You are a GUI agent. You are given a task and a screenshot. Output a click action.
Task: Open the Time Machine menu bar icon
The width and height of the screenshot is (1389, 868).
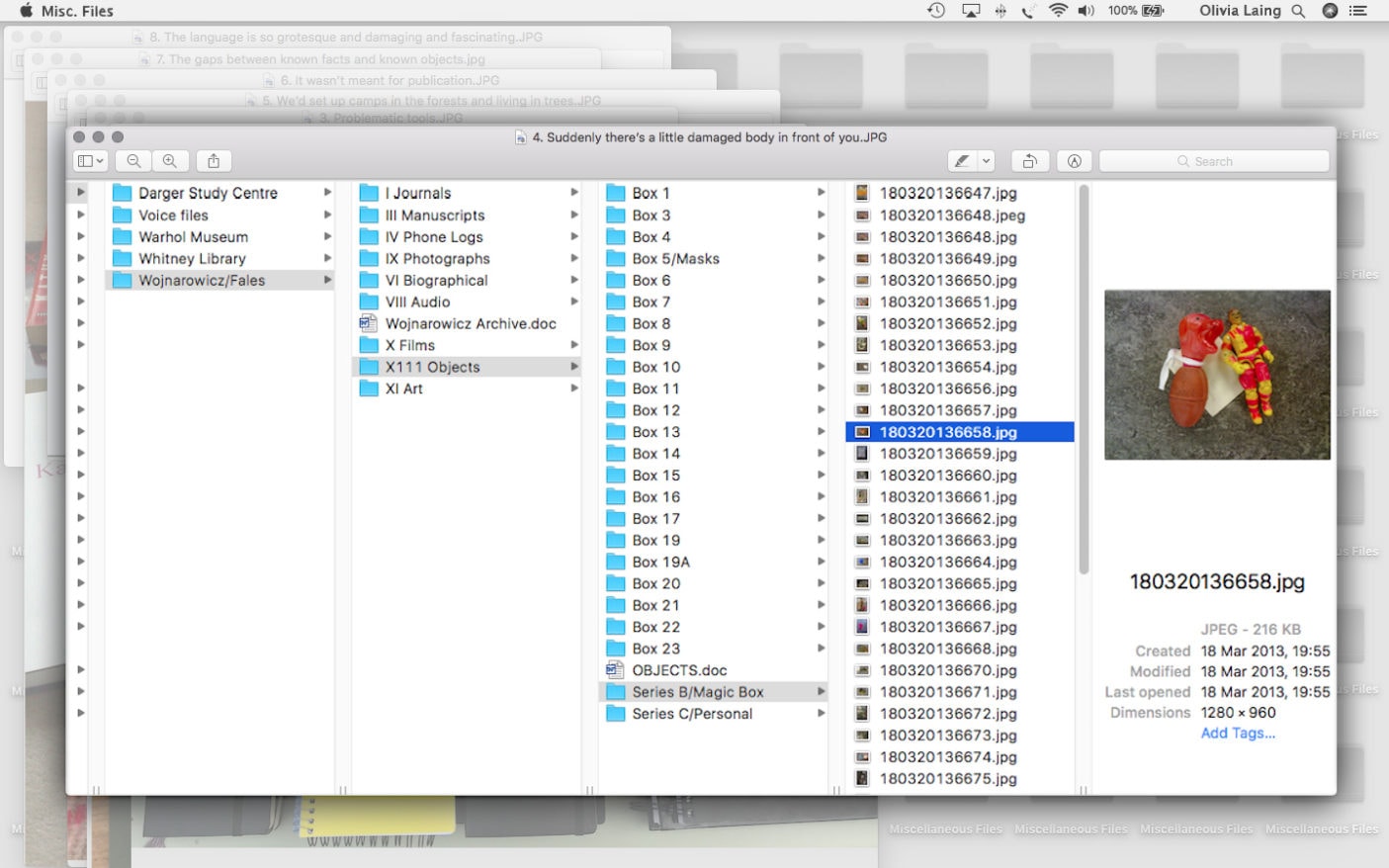[x=935, y=11]
